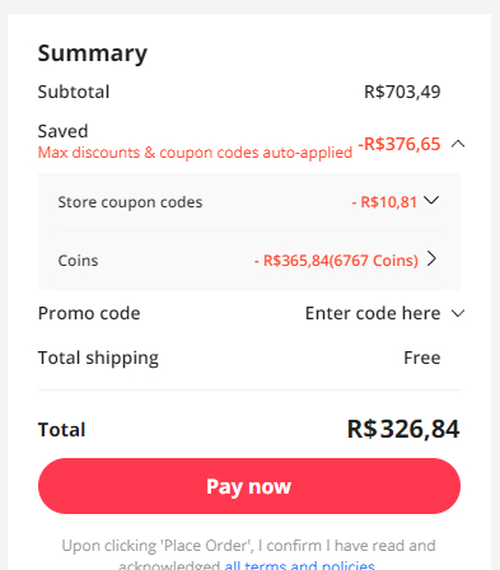Click the Promo code label

click(x=89, y=313)
